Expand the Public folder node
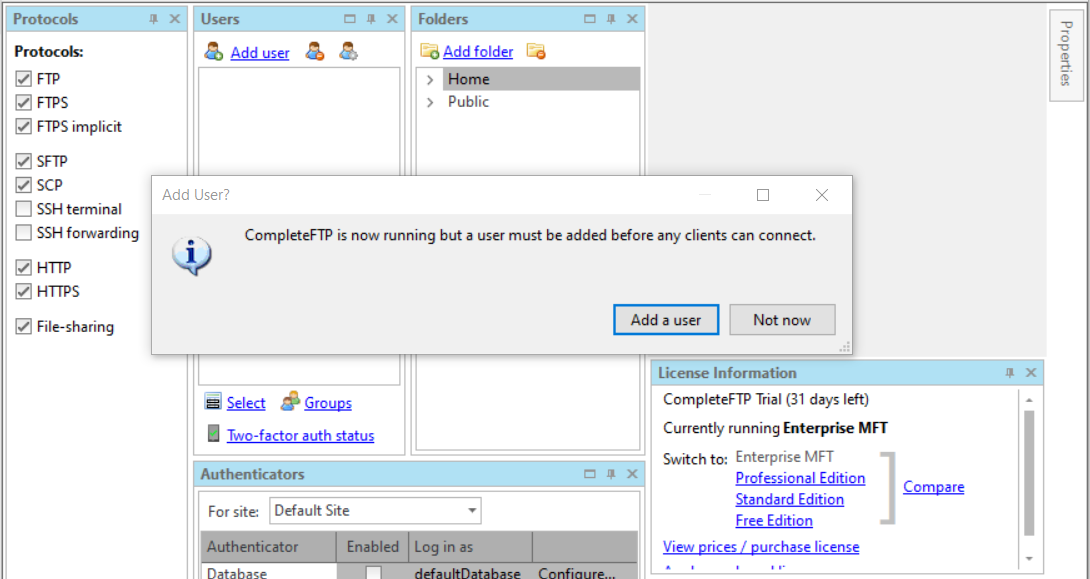 click(x=430, y=102)
